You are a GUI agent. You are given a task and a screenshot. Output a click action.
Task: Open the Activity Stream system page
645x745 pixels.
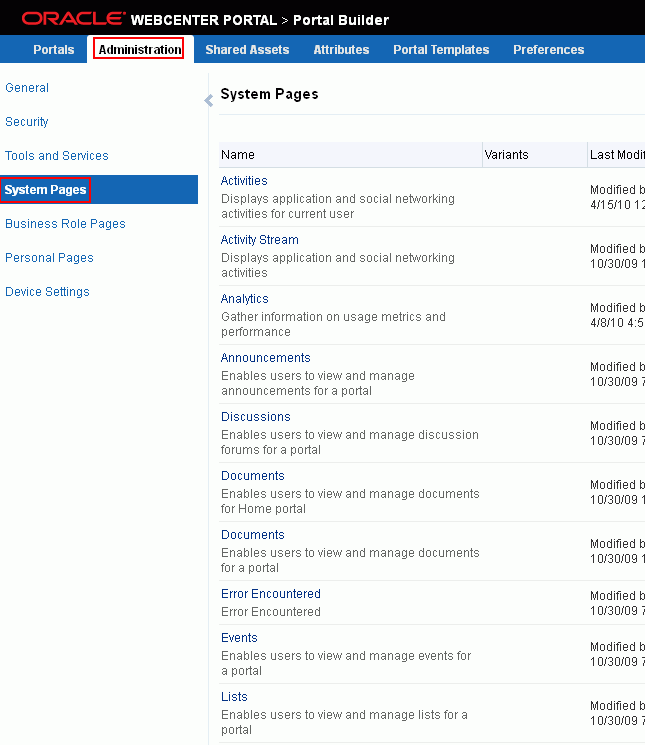(259, 240)
